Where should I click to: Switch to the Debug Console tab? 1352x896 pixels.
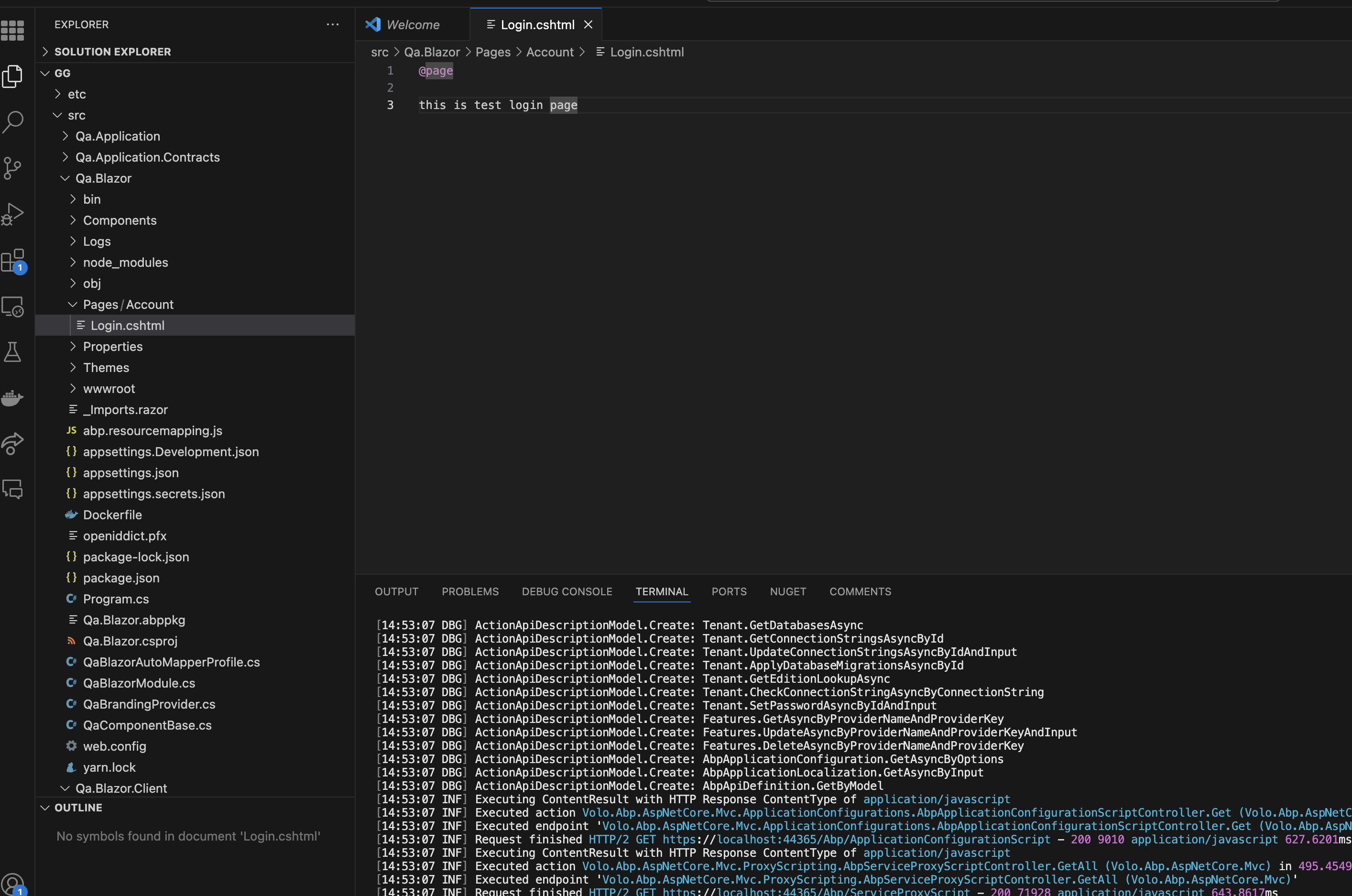tap(567, 591)
